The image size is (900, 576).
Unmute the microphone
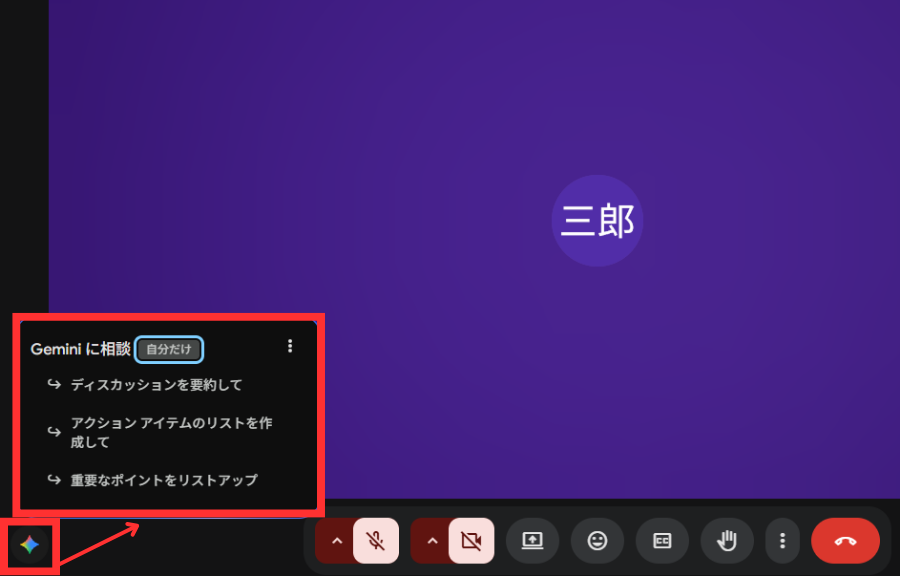[376, 541]
